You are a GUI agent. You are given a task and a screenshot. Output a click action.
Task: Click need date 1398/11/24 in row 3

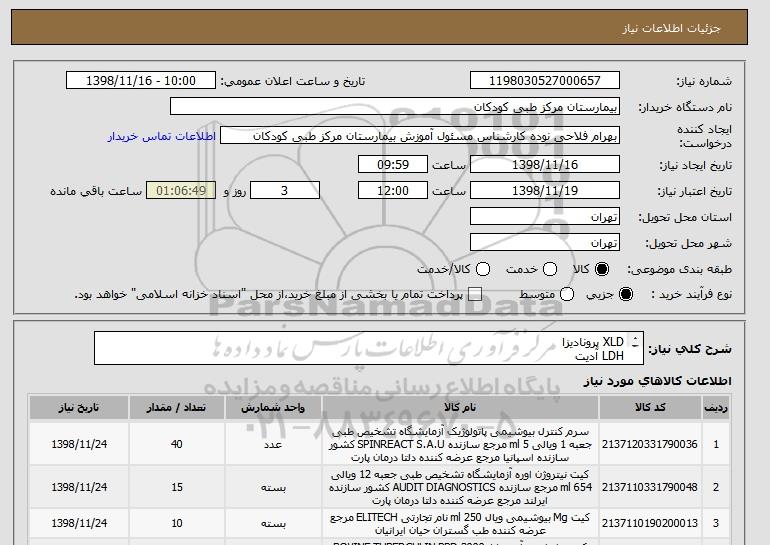pyautogui.click(x=79, y=523)
